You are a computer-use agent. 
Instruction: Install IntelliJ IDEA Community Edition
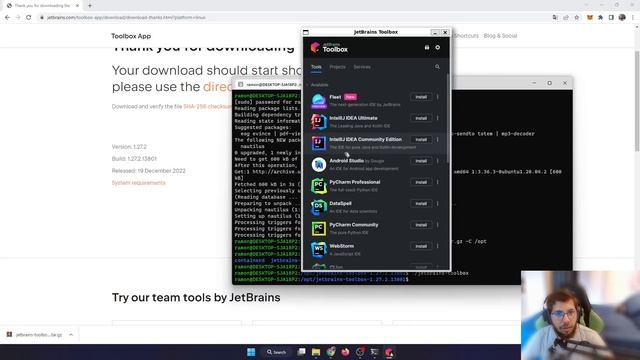[x=421, y=140]
